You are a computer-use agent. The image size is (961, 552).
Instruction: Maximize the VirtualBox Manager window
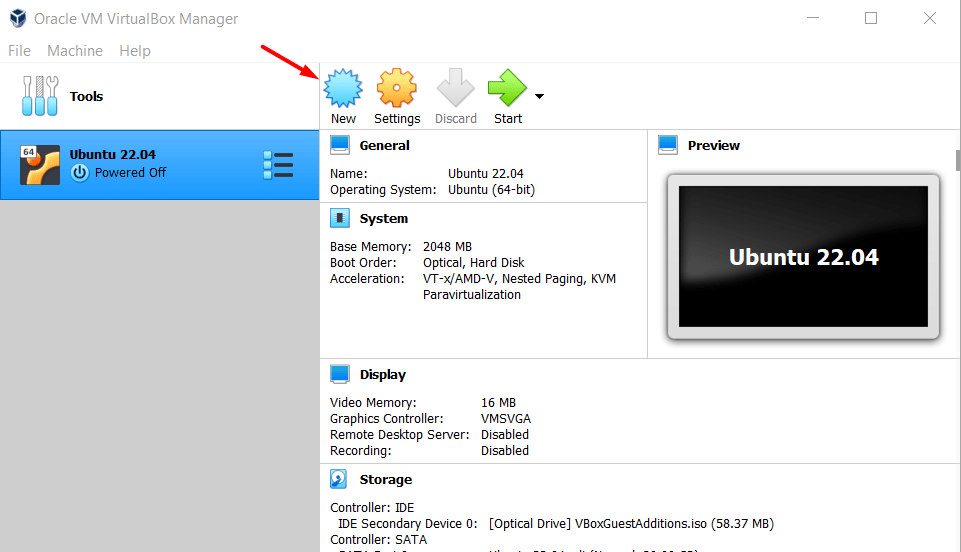tap(871, 18)
